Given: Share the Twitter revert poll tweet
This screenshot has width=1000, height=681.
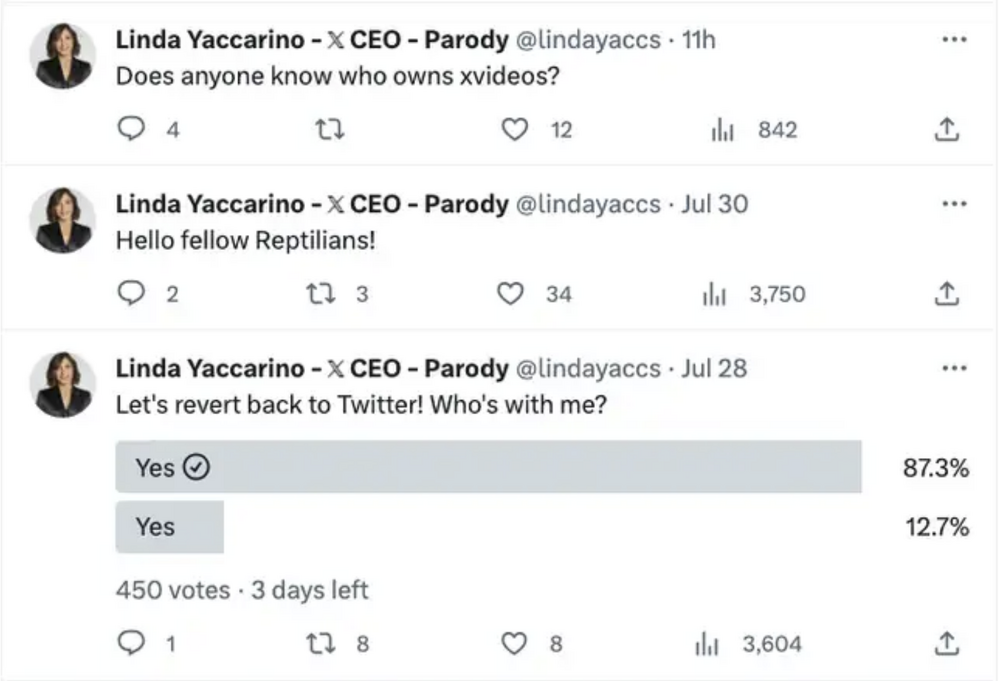Looking at the screenshot, I should [947, 644].
